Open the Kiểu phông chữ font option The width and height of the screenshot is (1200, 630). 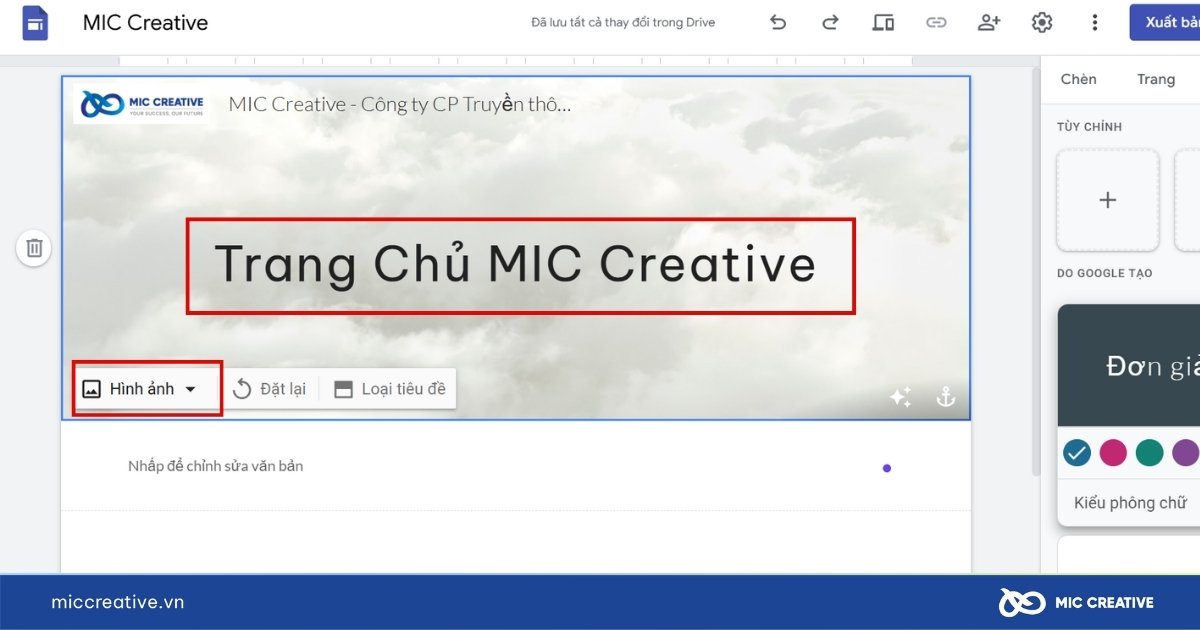tap(1130, 503)
